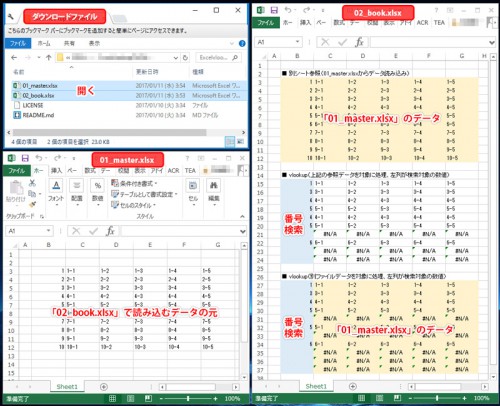The image size is (500, 406).
Task: Open セル group in 01_master.xlsx ribbon
Action: click(193, 192)
